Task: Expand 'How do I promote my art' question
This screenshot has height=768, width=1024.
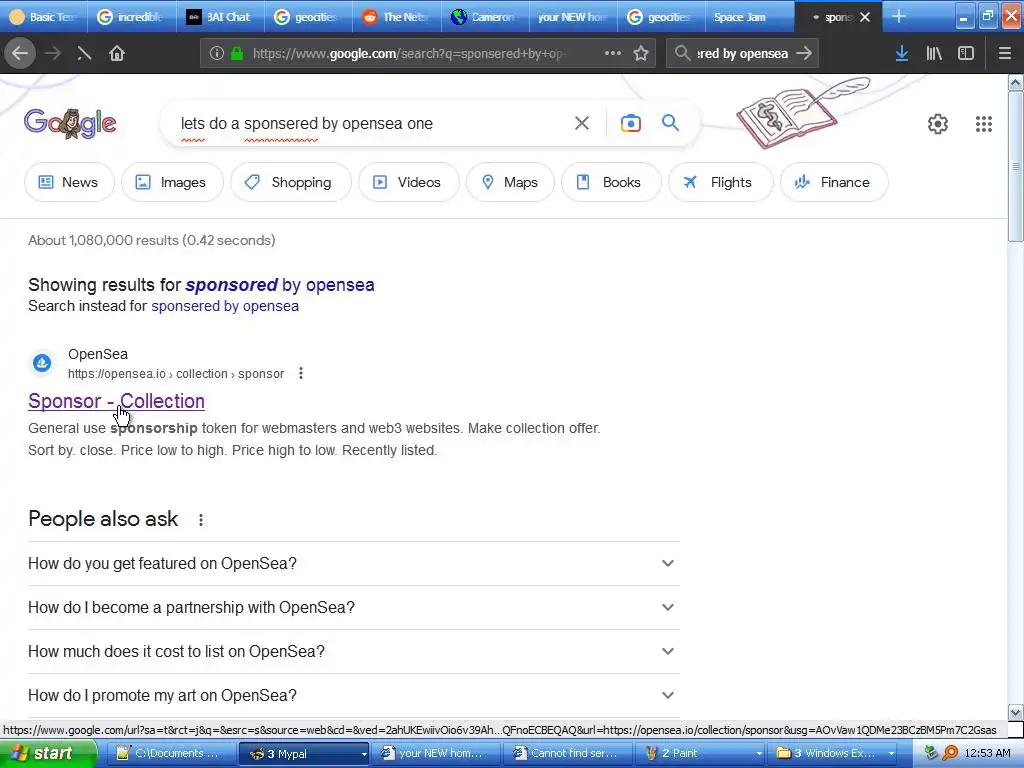Action: pyautogui.click(x=353, y=696)
